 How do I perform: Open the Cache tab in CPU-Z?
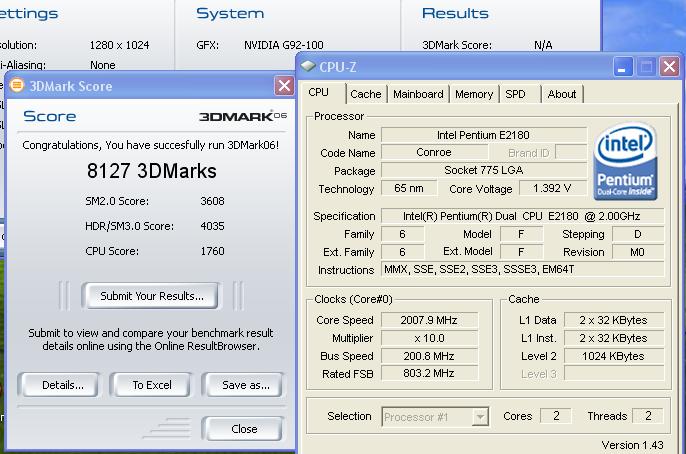pos(366,94)
